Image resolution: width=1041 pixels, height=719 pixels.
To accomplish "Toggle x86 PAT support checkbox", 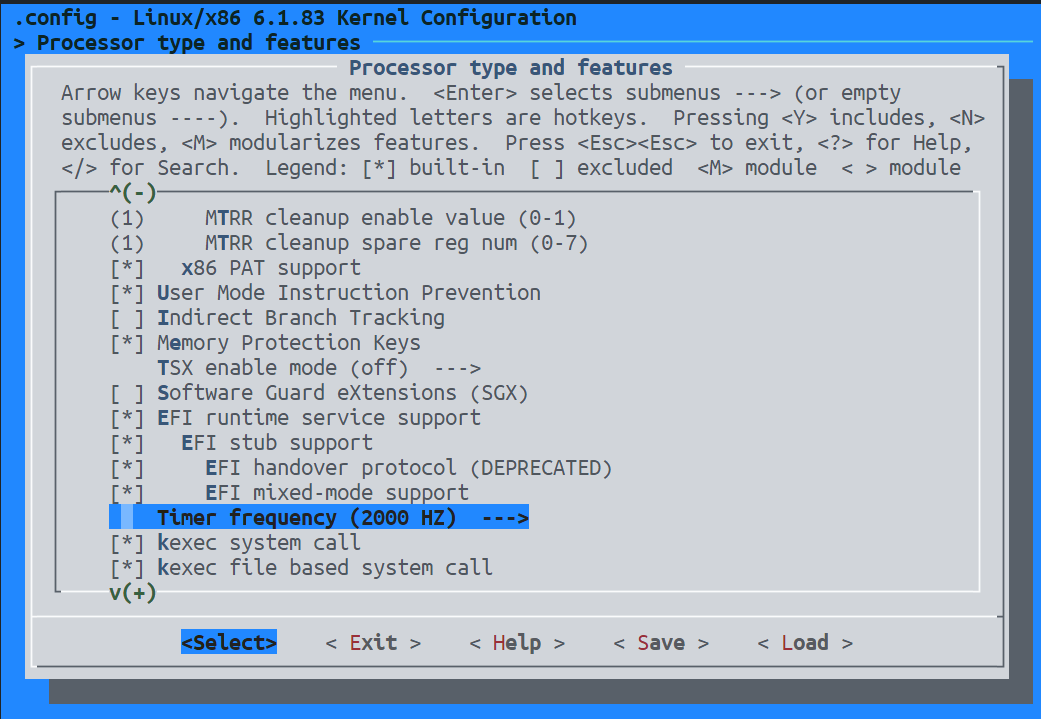I will click(x=127, y=268).
